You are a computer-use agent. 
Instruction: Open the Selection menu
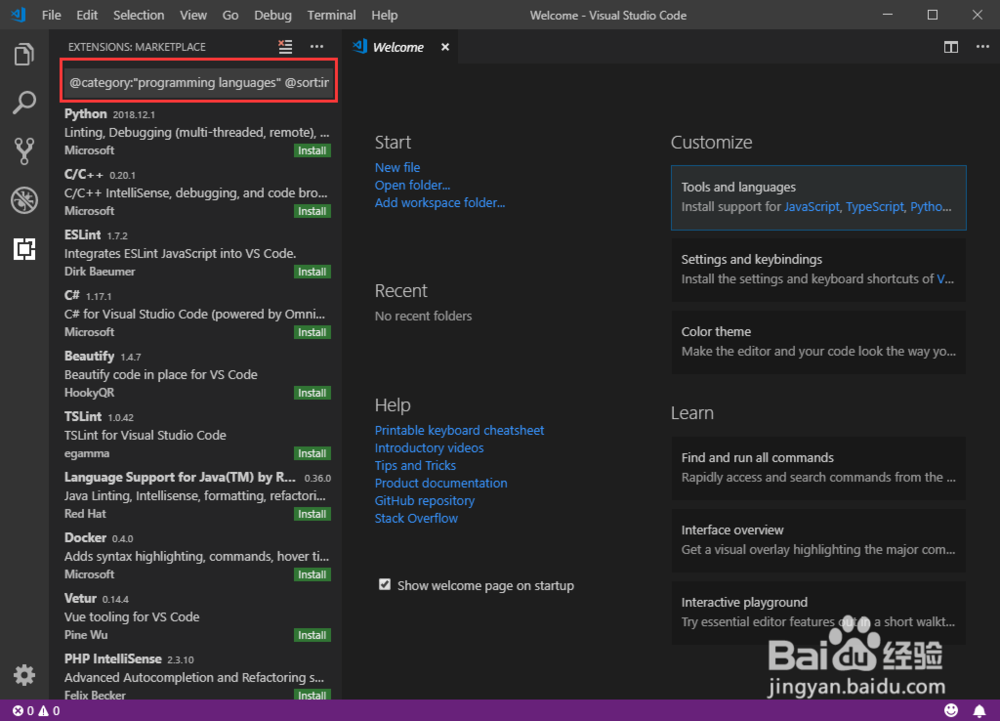[x=138, y=15]
